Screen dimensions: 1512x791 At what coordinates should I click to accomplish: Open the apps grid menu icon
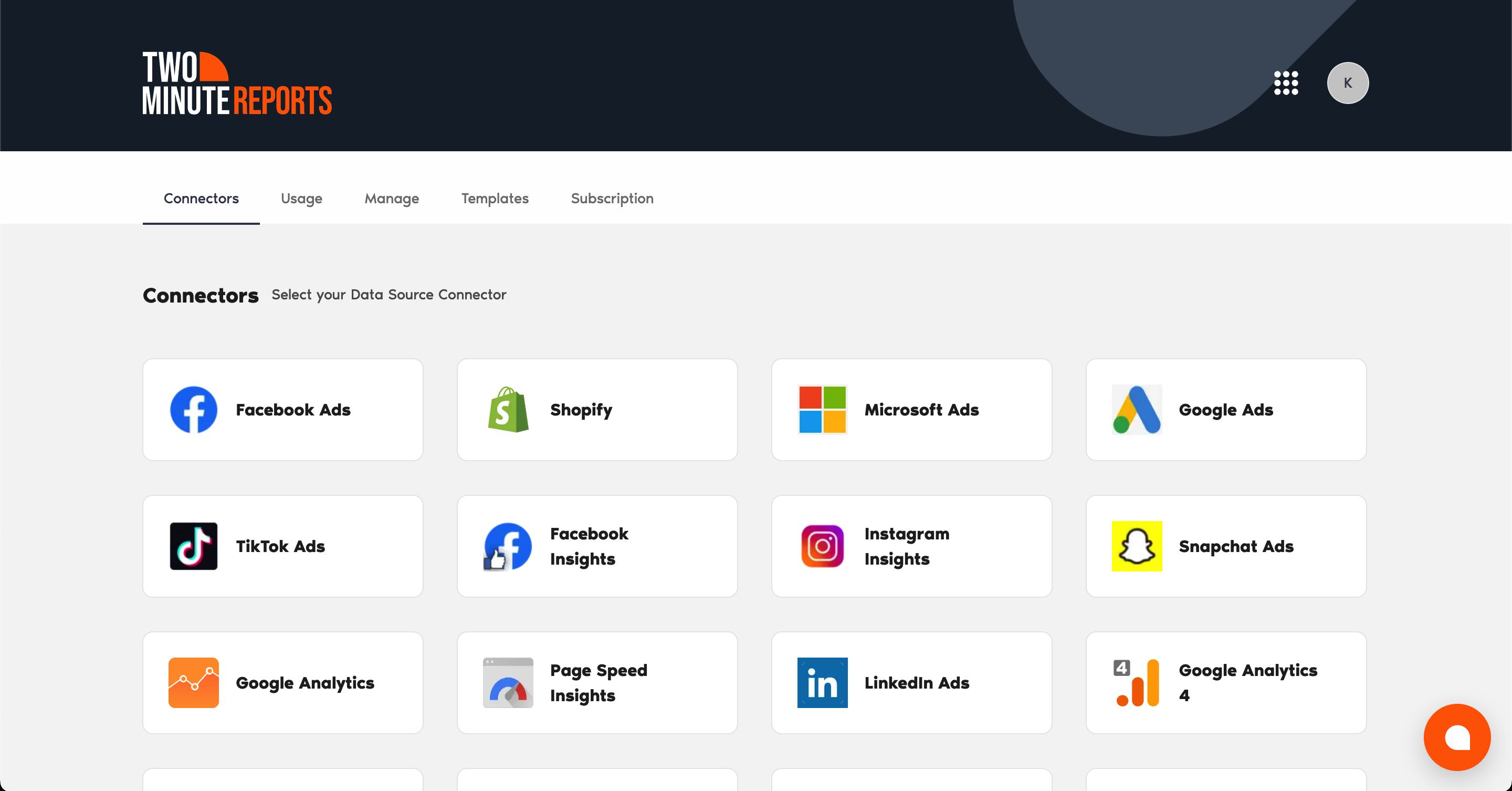pos(1285,83)
